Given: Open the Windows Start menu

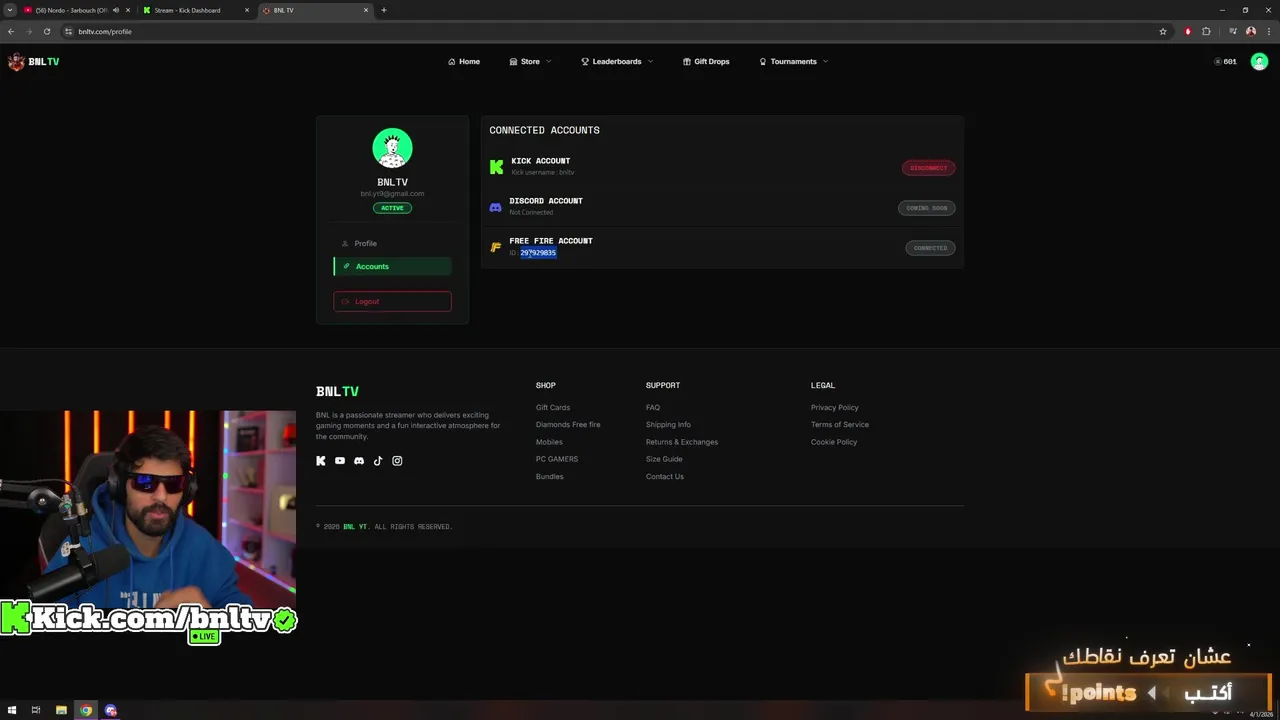Looking at the screenshot, I should pyautogui.click(x=12, y=711).
